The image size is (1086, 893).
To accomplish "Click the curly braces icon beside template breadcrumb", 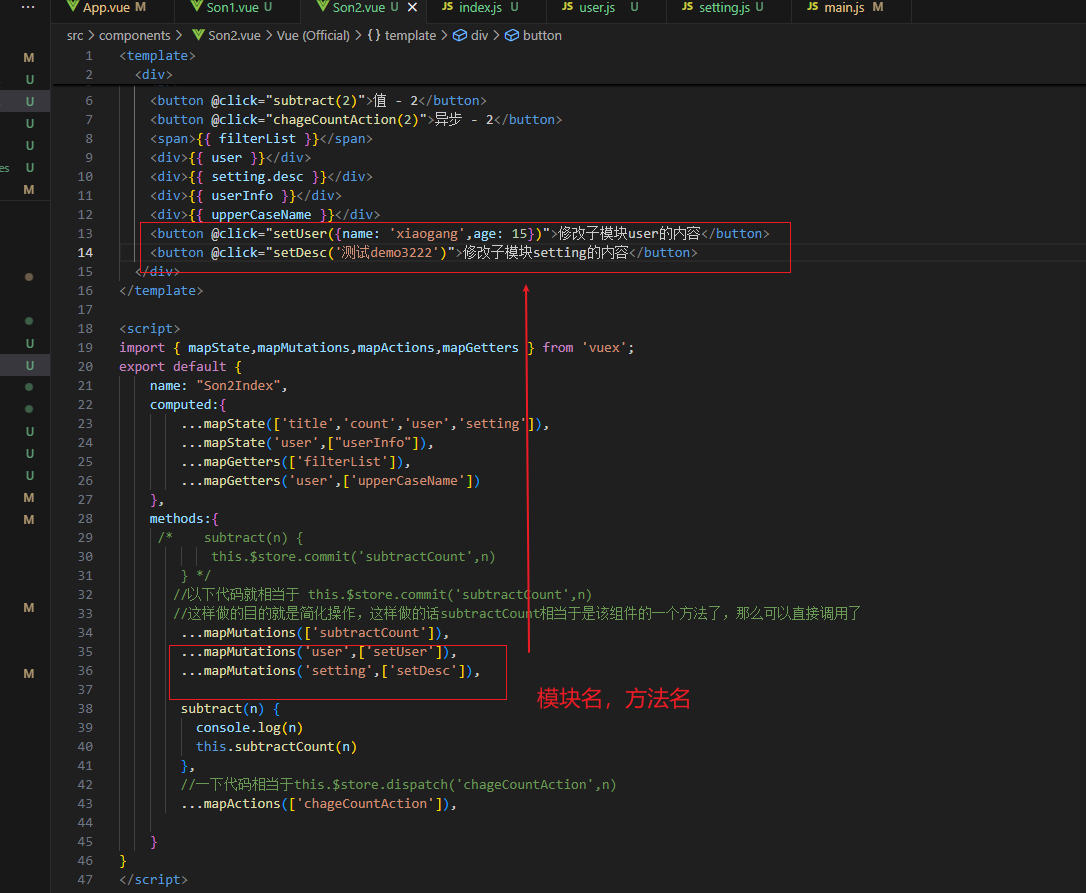I will (373, 35).
